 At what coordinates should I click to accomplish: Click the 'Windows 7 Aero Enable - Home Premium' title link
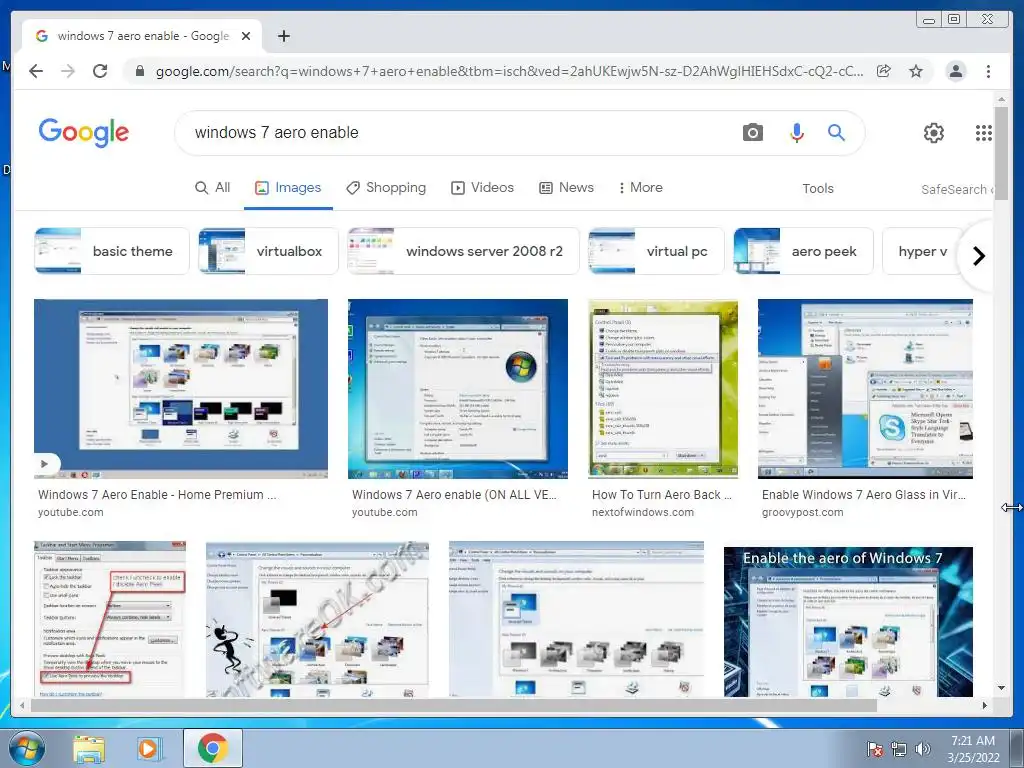(157, 495)
